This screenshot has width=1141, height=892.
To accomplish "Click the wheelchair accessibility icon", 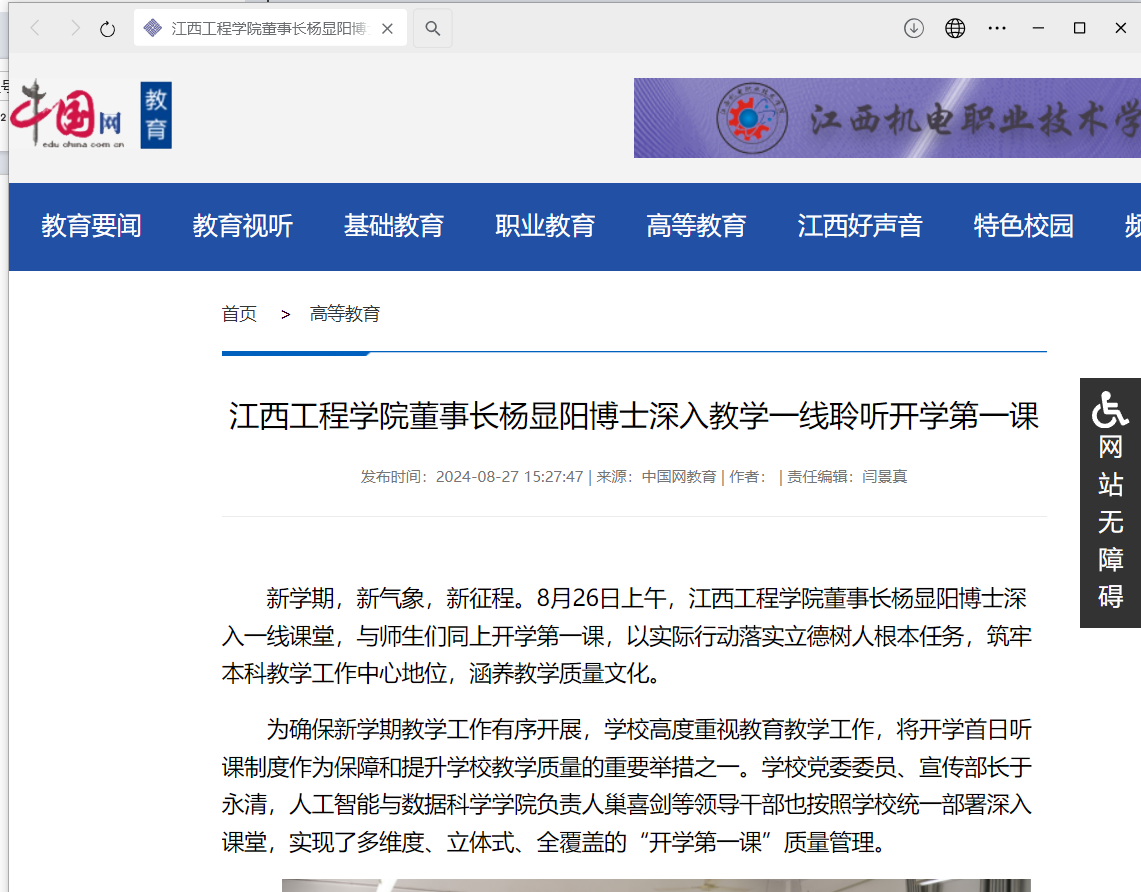I will pos(1110,408).
